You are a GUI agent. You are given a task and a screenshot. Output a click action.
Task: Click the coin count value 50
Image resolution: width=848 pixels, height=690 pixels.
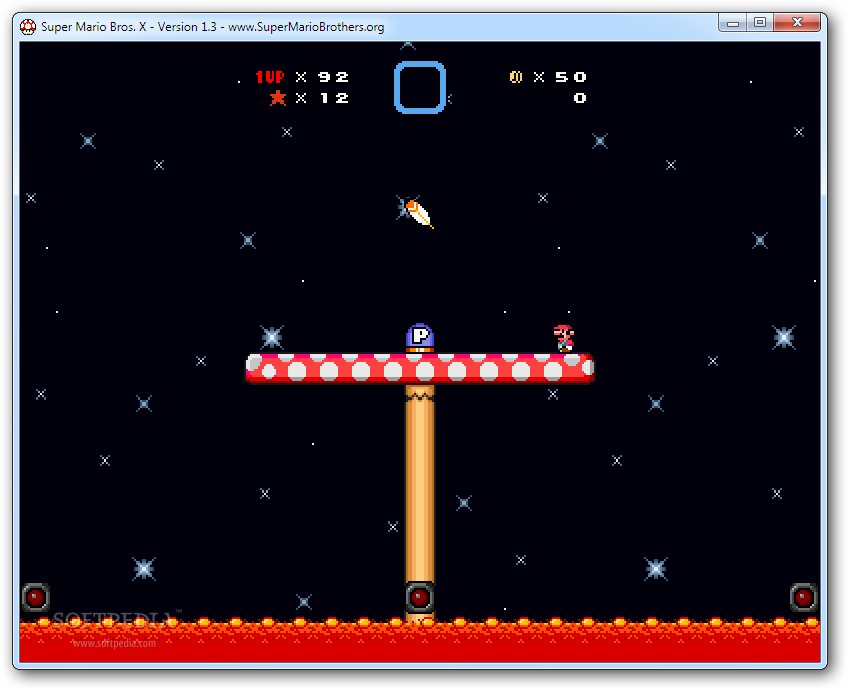click(x=571, y=77)
